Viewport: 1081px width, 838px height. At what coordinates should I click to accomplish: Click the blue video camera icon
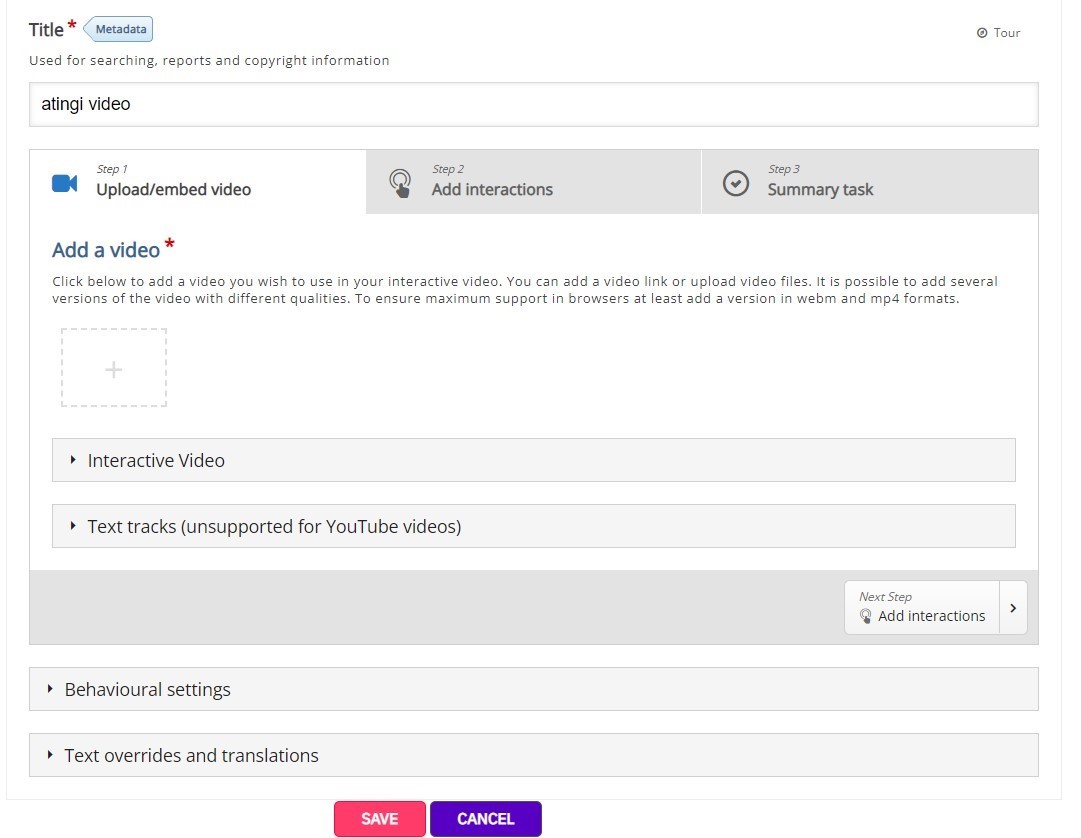coord(65,183)
